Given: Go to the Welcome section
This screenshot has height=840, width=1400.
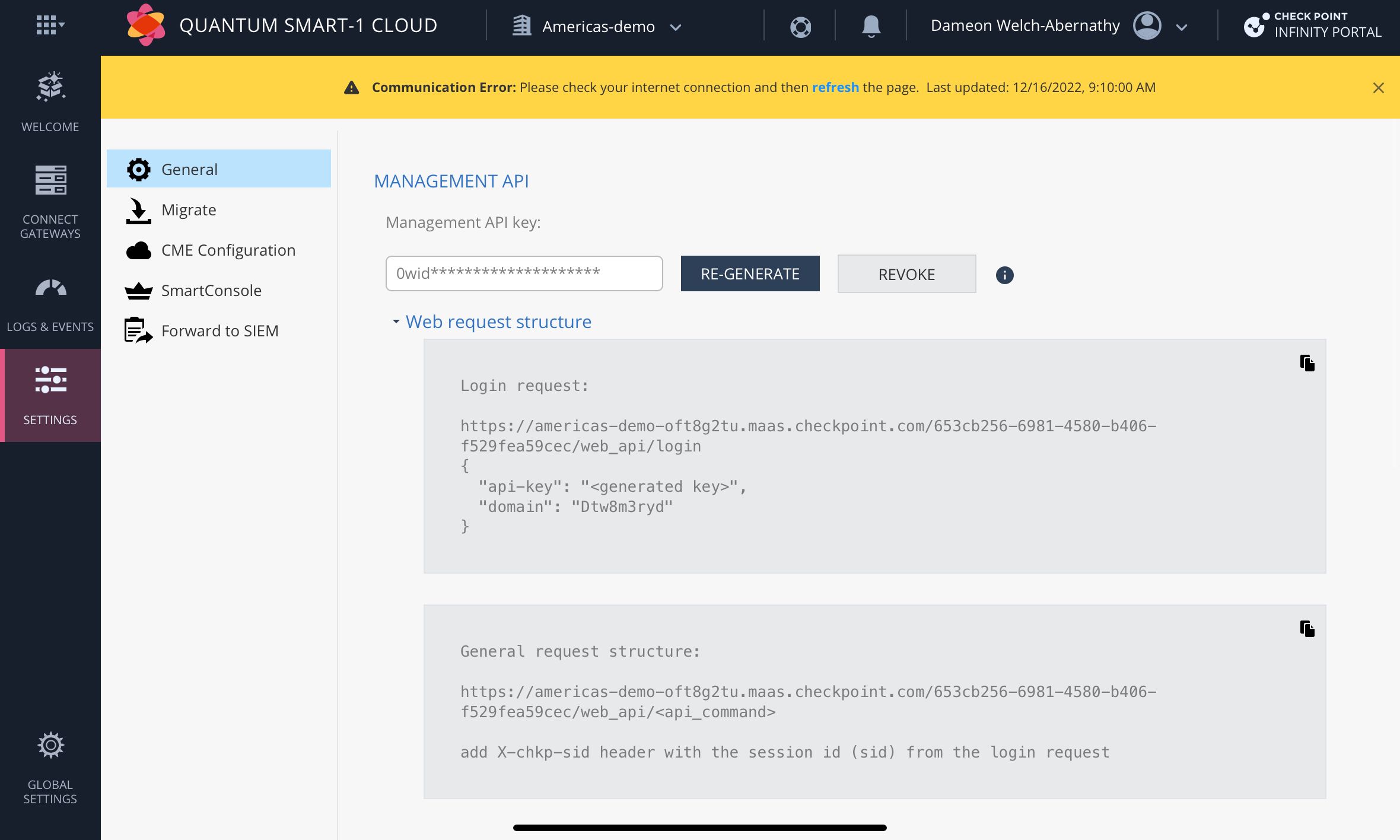Looking at the screenshot, I should pyautogui.click(x=50, y=102).
